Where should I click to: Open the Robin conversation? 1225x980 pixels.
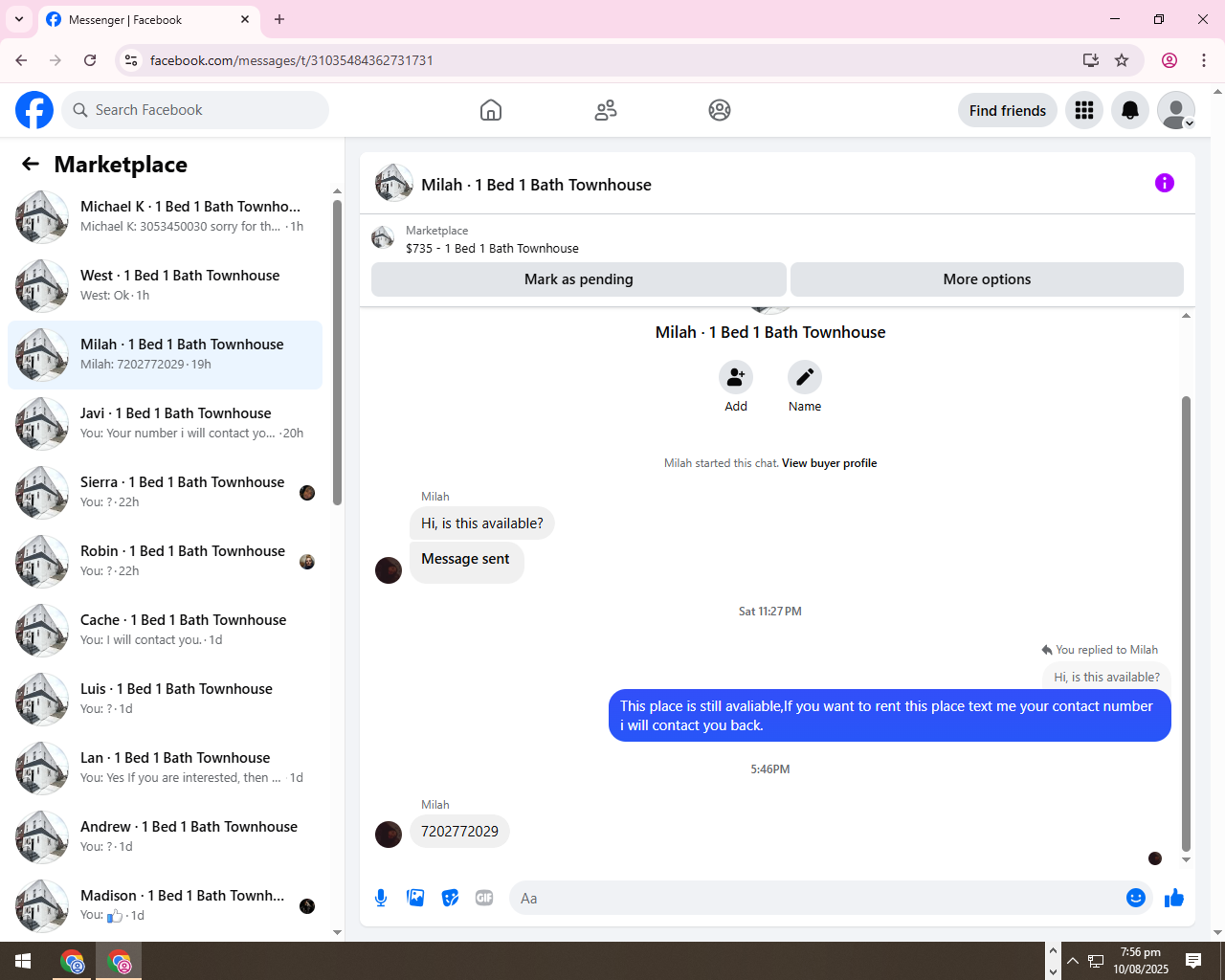coord(165,562)
